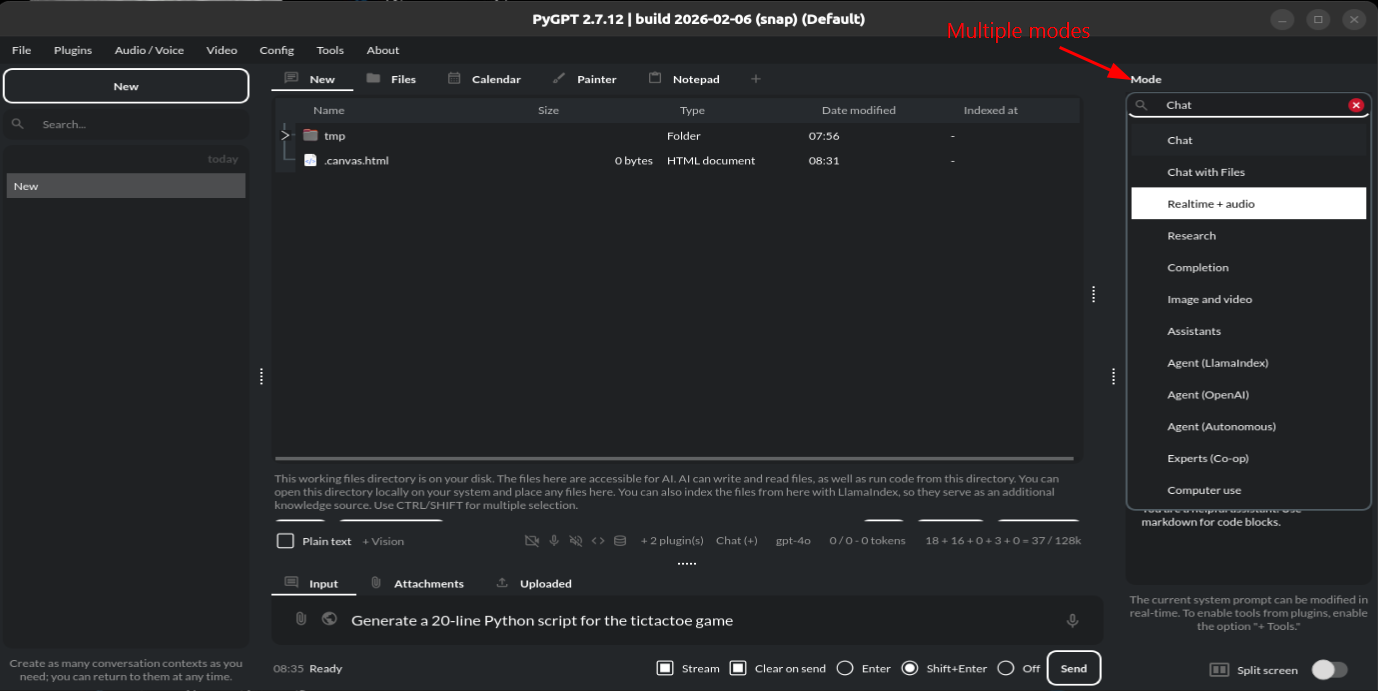This screenshot has width=1378, height=691.
Task: Click the clipboard icon on Notepad tab
Action: (655, 78)
